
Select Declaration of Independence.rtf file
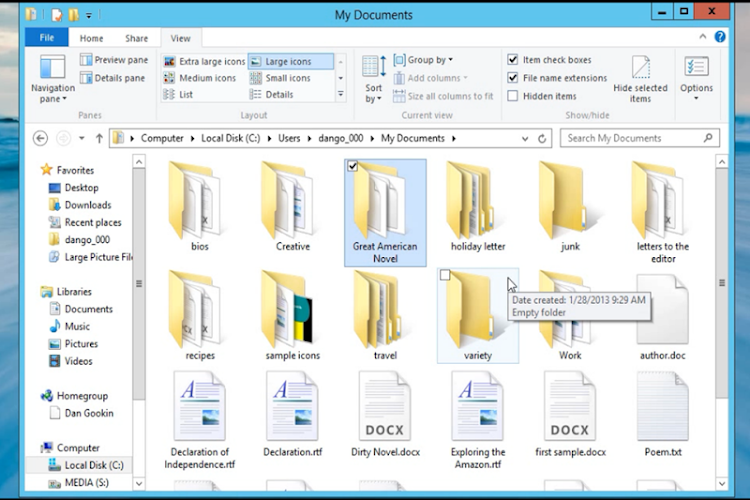199,421
